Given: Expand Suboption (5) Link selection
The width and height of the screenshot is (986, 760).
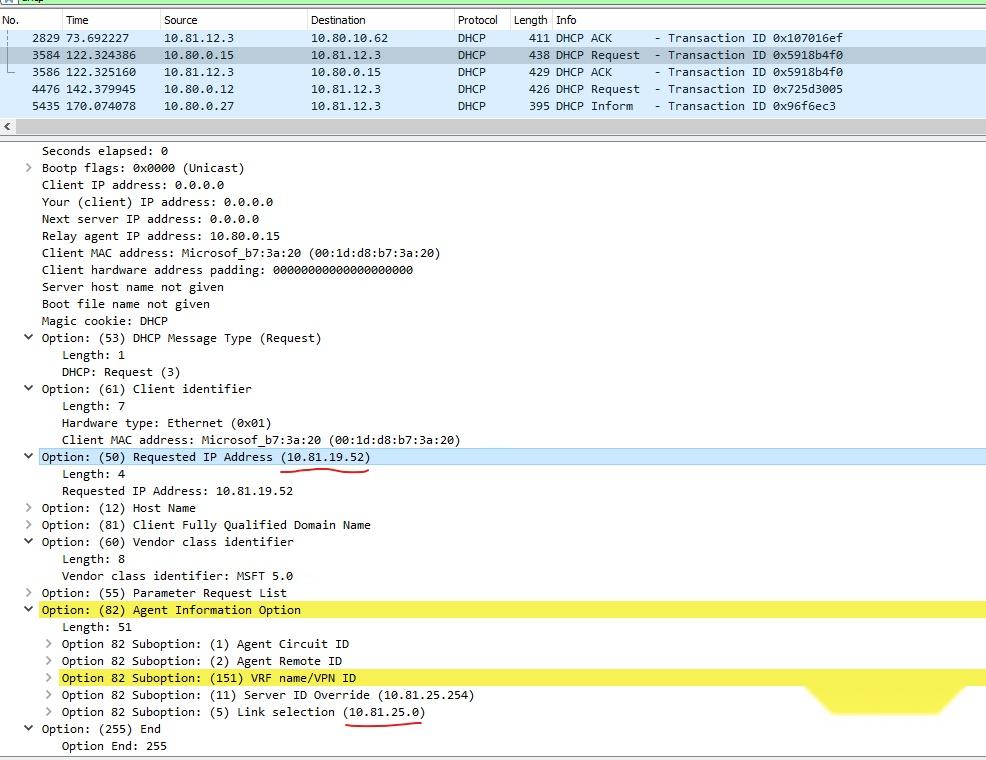Looking at the screenshot, I should point(48,711).
